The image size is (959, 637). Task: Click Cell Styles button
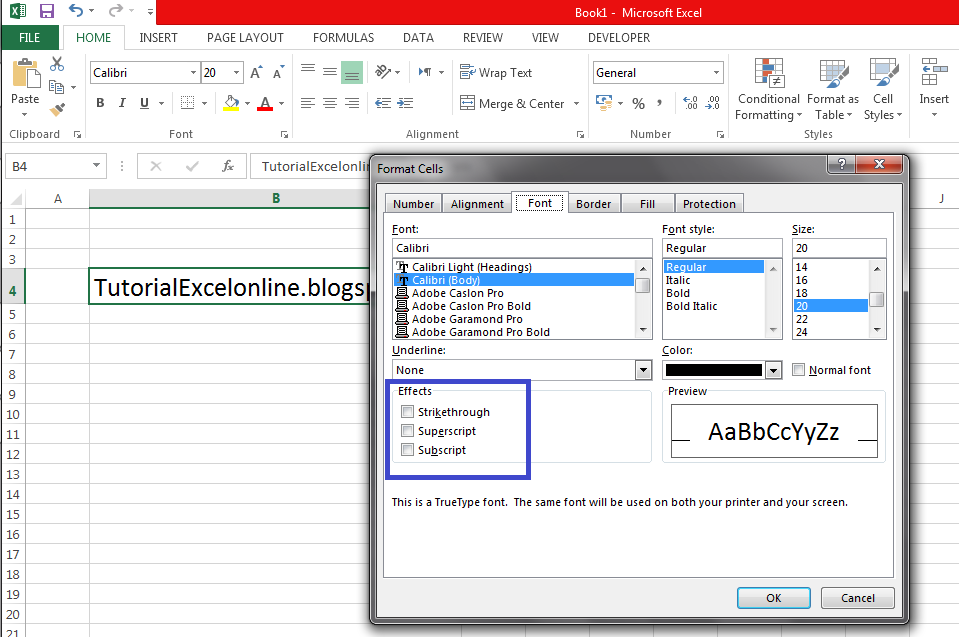883,89
